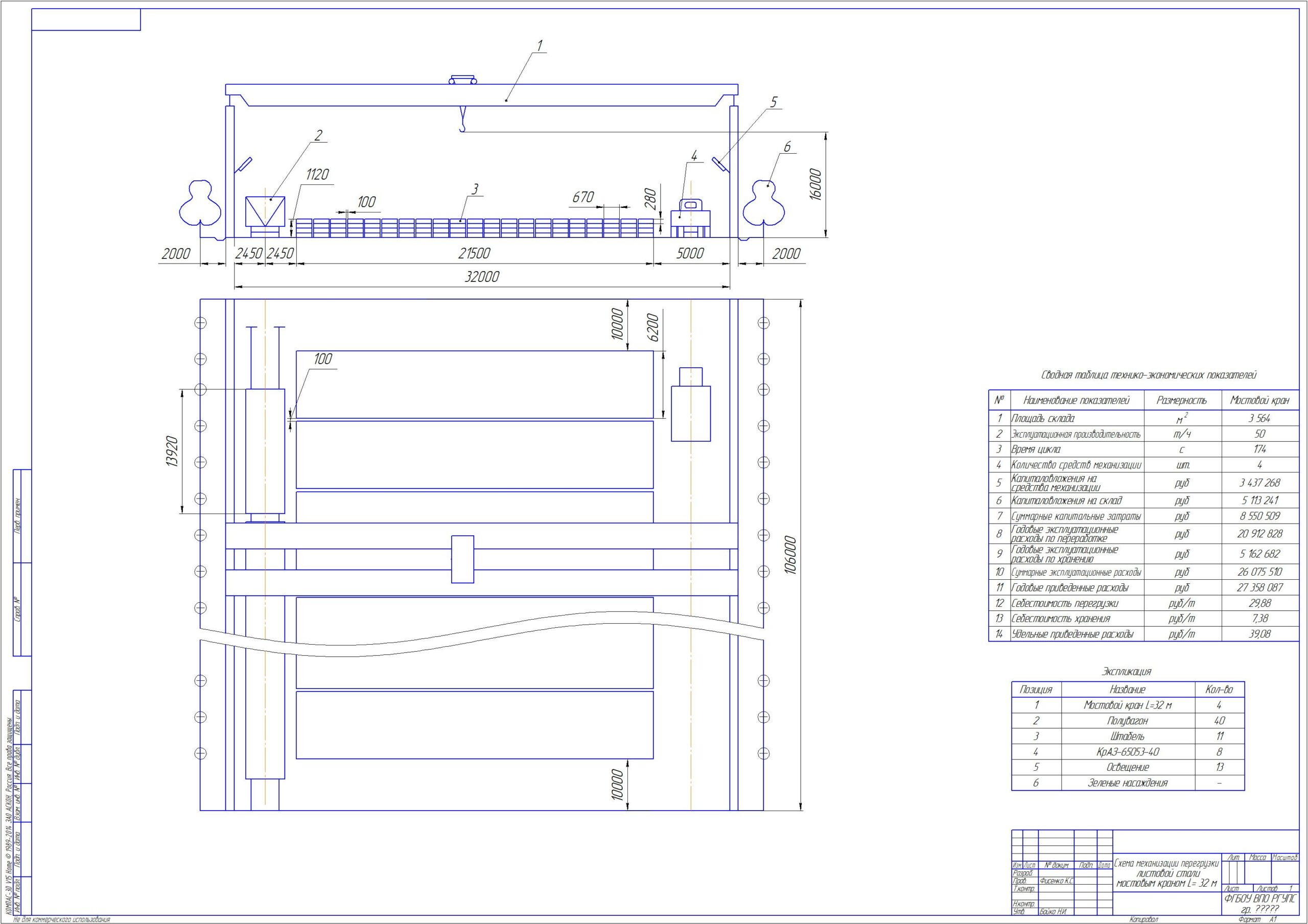Select the value '29,88'
Image resolution: width=1308 pixels, height=924 pixels.
coord(1259,603)
